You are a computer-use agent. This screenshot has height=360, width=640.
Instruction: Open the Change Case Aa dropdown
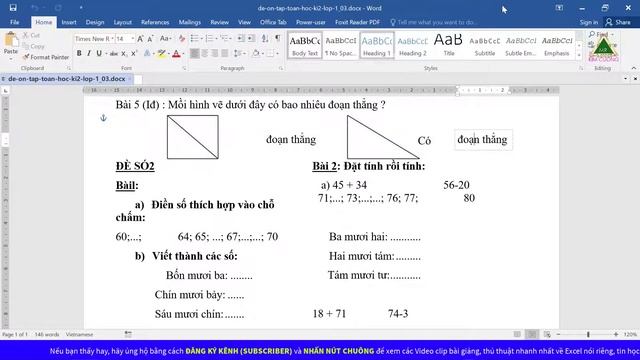(165, 39)
